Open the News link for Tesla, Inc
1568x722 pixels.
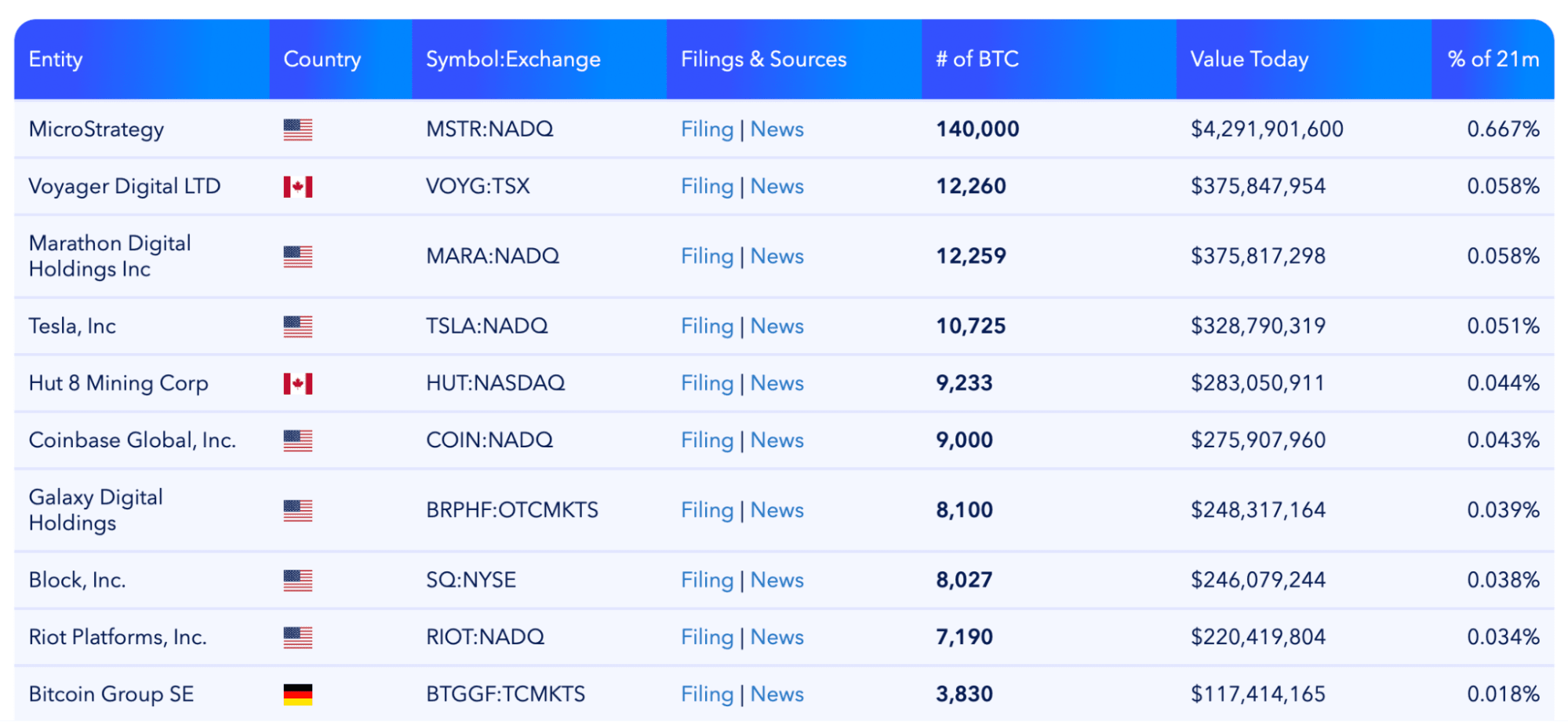[777, 326]
